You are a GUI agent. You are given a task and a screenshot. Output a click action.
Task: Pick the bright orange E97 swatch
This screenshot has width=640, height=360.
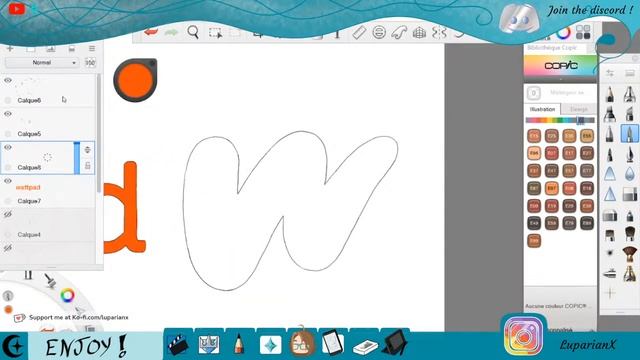(x=551, y=188)
